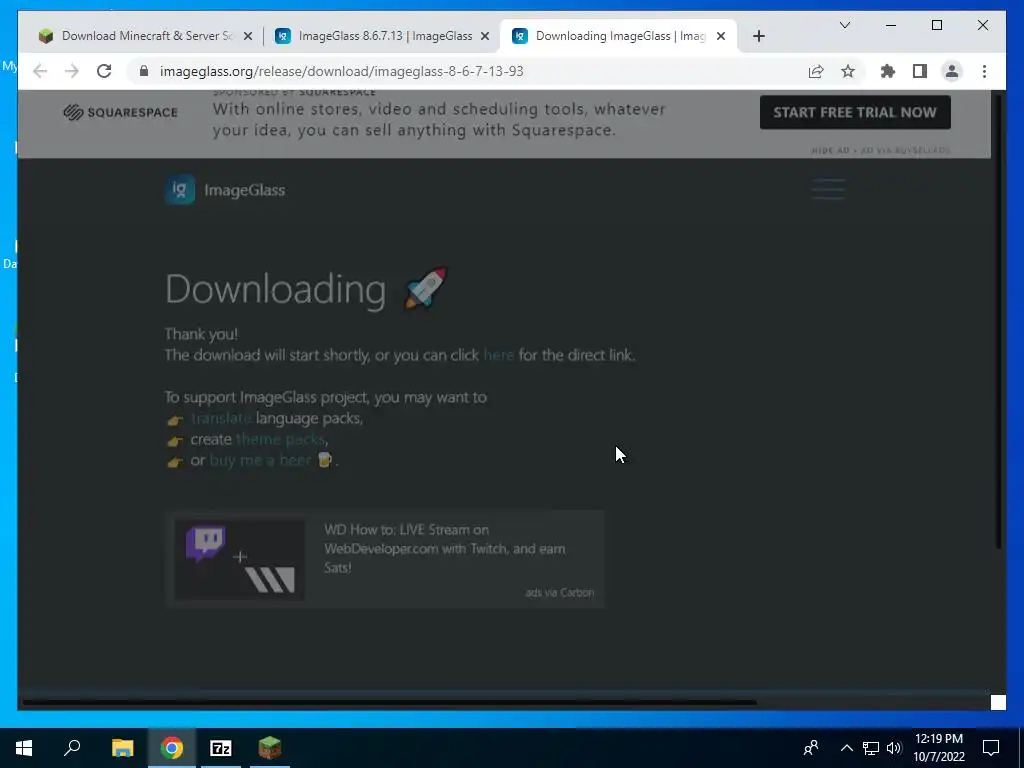The height and width of the screenshot is (768, 1024).
Task: Click the horizontal page scrollbar
Action: (389, 703)
